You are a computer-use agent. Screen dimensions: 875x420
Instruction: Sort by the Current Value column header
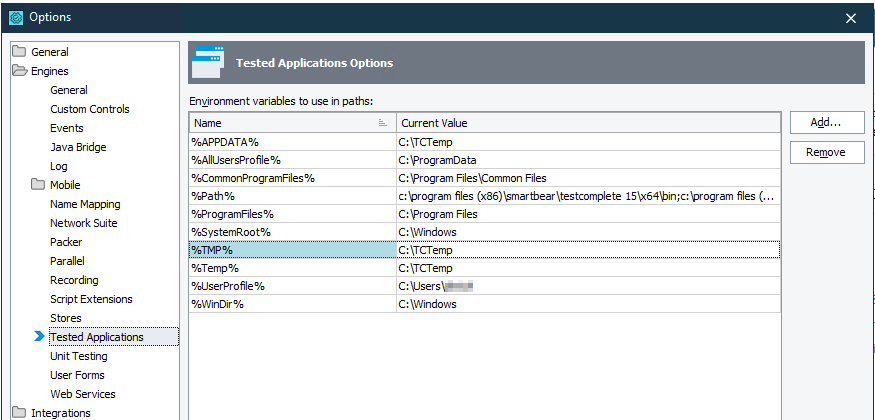[587, 123]
